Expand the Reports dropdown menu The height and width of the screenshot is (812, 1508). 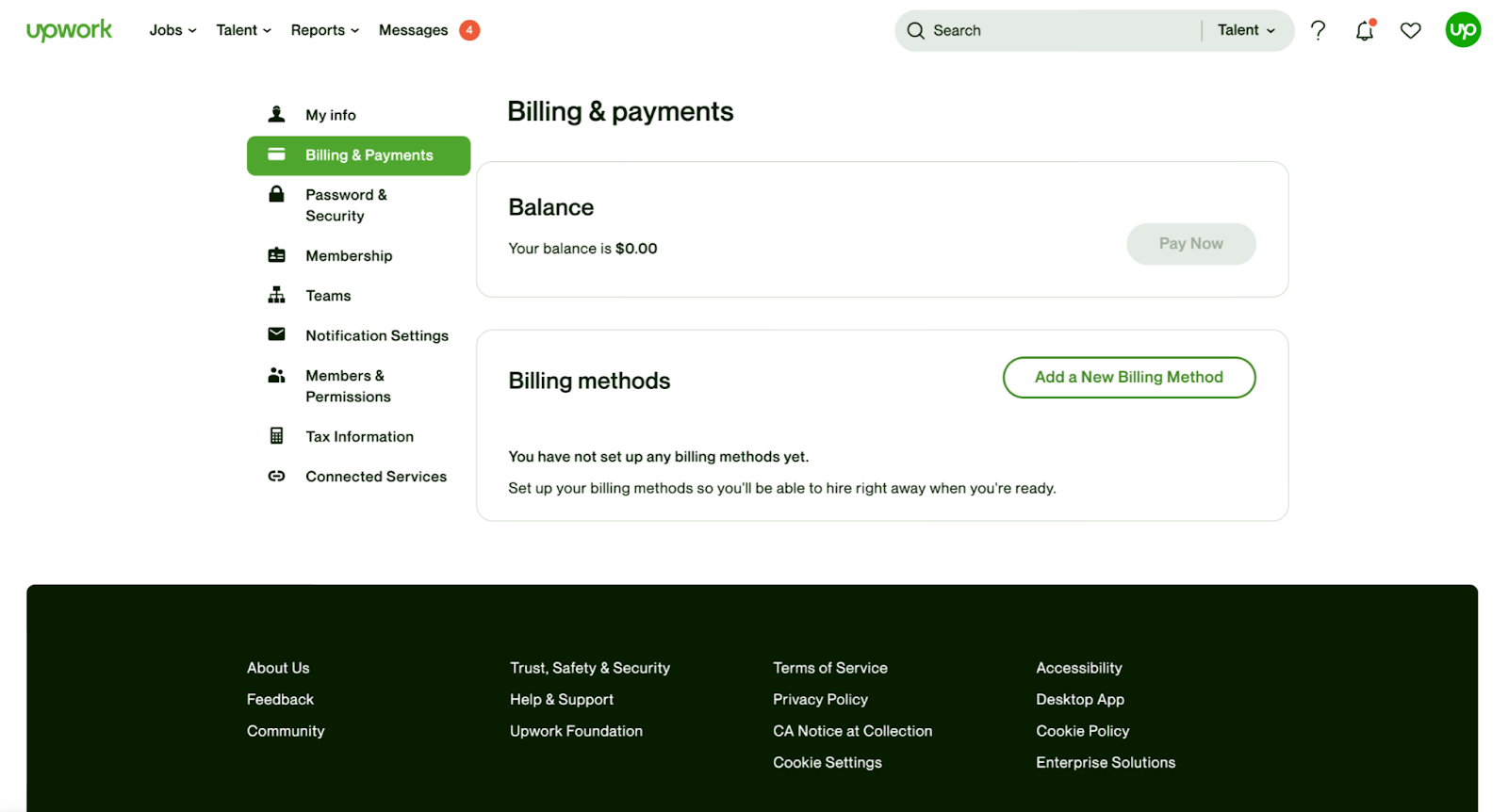coord(324,30)
